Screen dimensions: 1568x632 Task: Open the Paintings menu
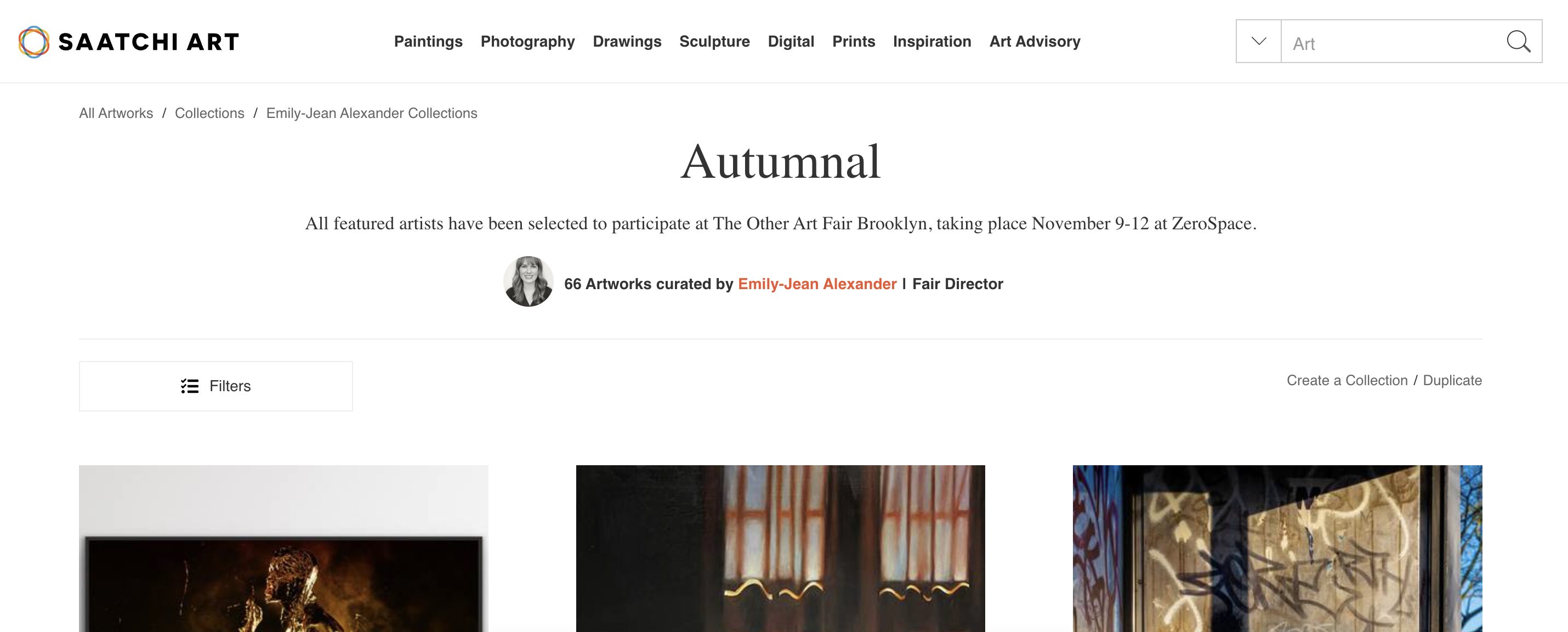pos(428,41)
